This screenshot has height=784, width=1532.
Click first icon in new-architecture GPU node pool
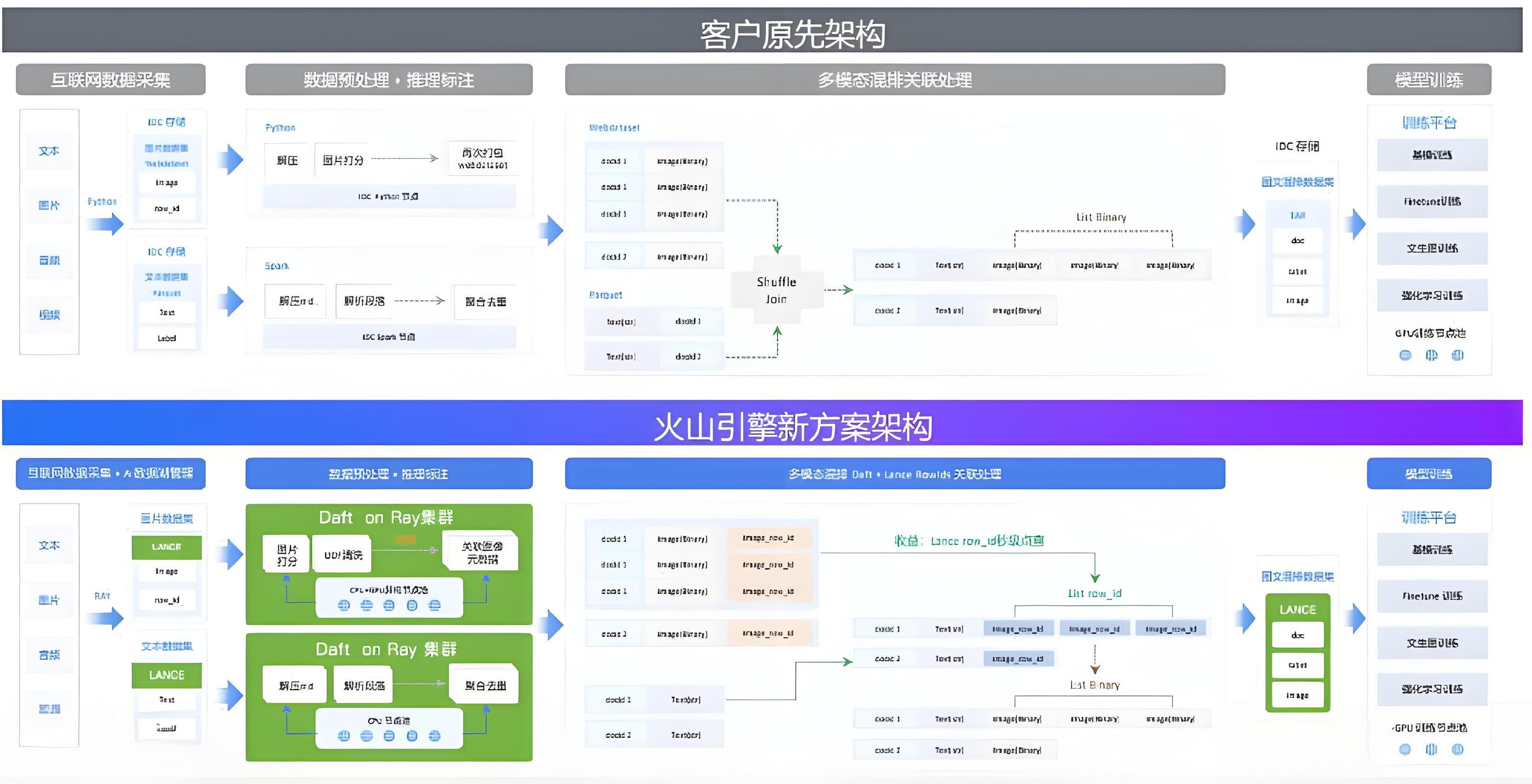pos(1405,750)
